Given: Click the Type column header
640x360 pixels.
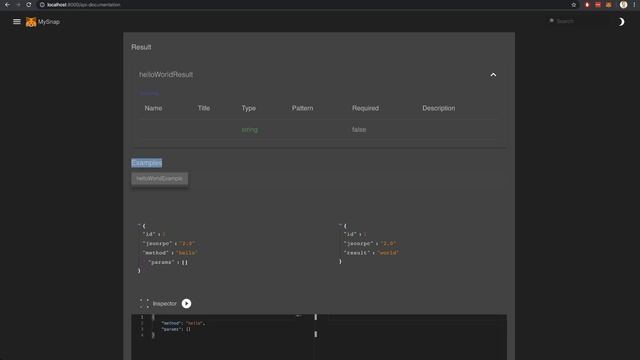Looking at the screenshot, I should tap(249, 108).
